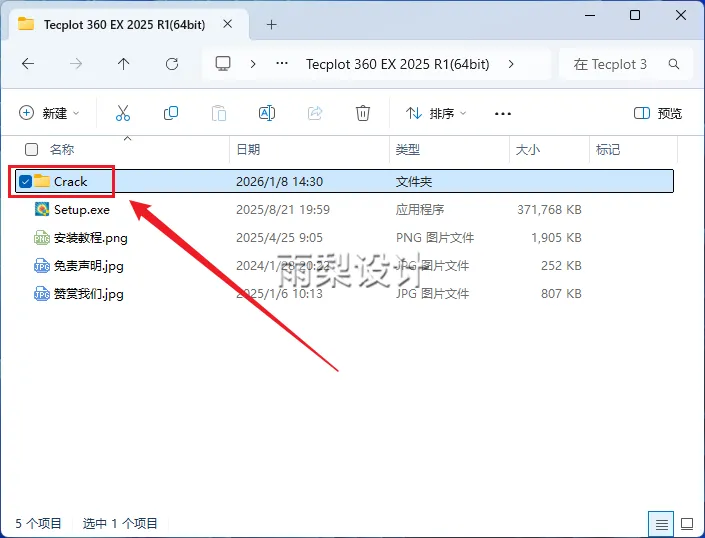The width and height of the screenshot is (705, 538).
Task: Go forward with the right arrow
Action: pyautogui.click(x=76, y=64)
